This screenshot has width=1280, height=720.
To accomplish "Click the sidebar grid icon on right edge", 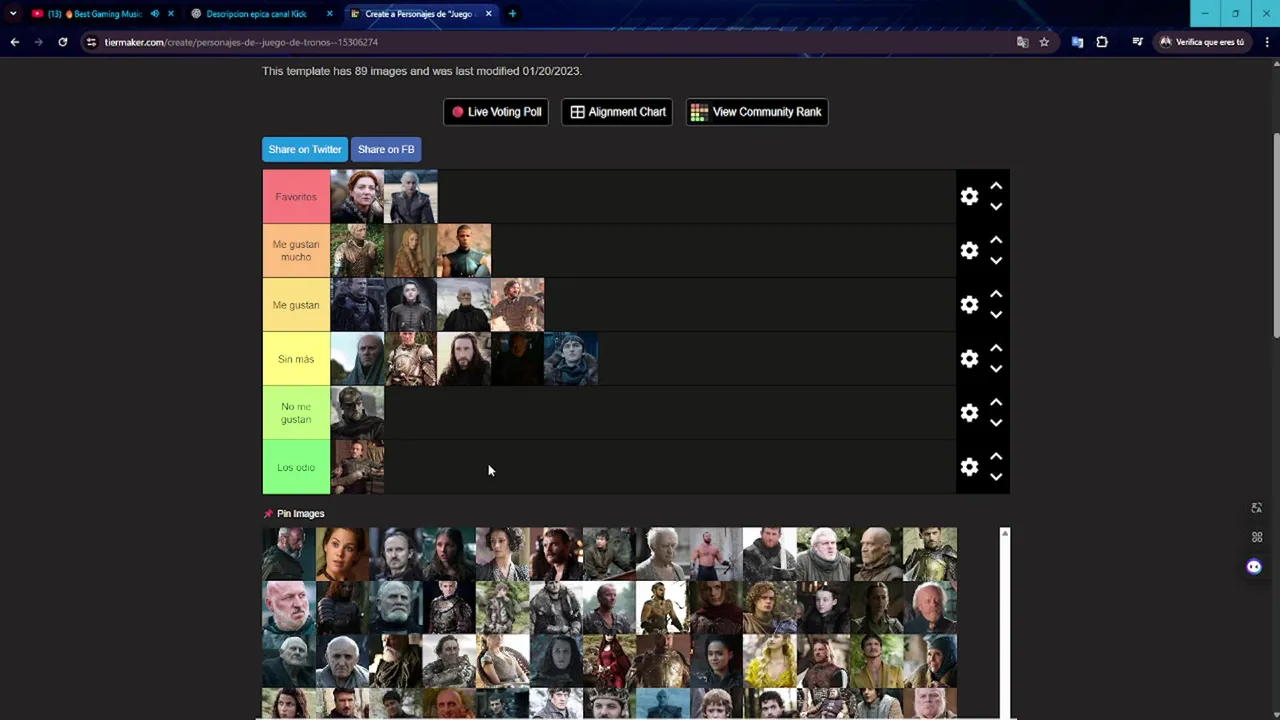I will pos(1257,537).
